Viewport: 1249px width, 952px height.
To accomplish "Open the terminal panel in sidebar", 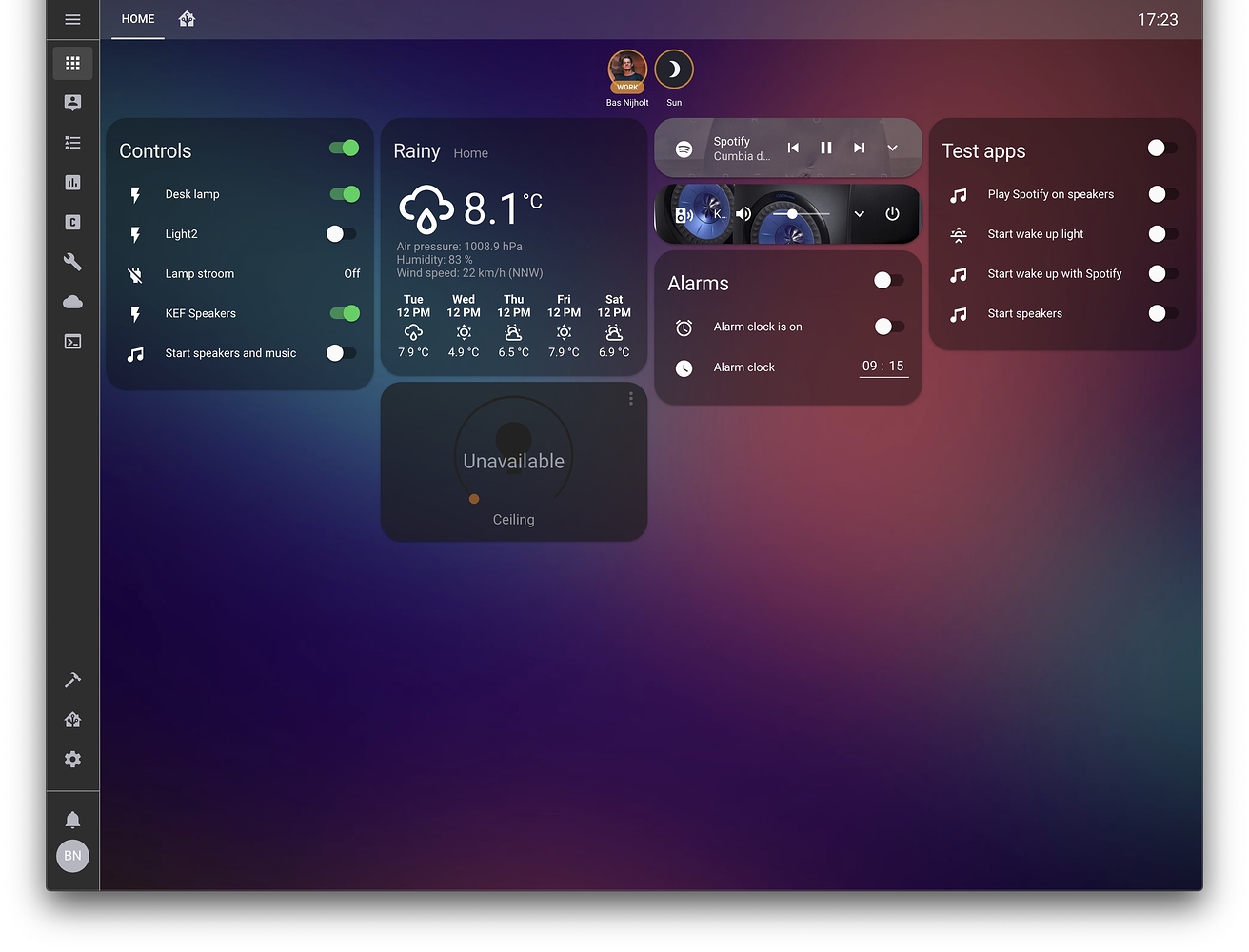I will [x=72, y=342].
